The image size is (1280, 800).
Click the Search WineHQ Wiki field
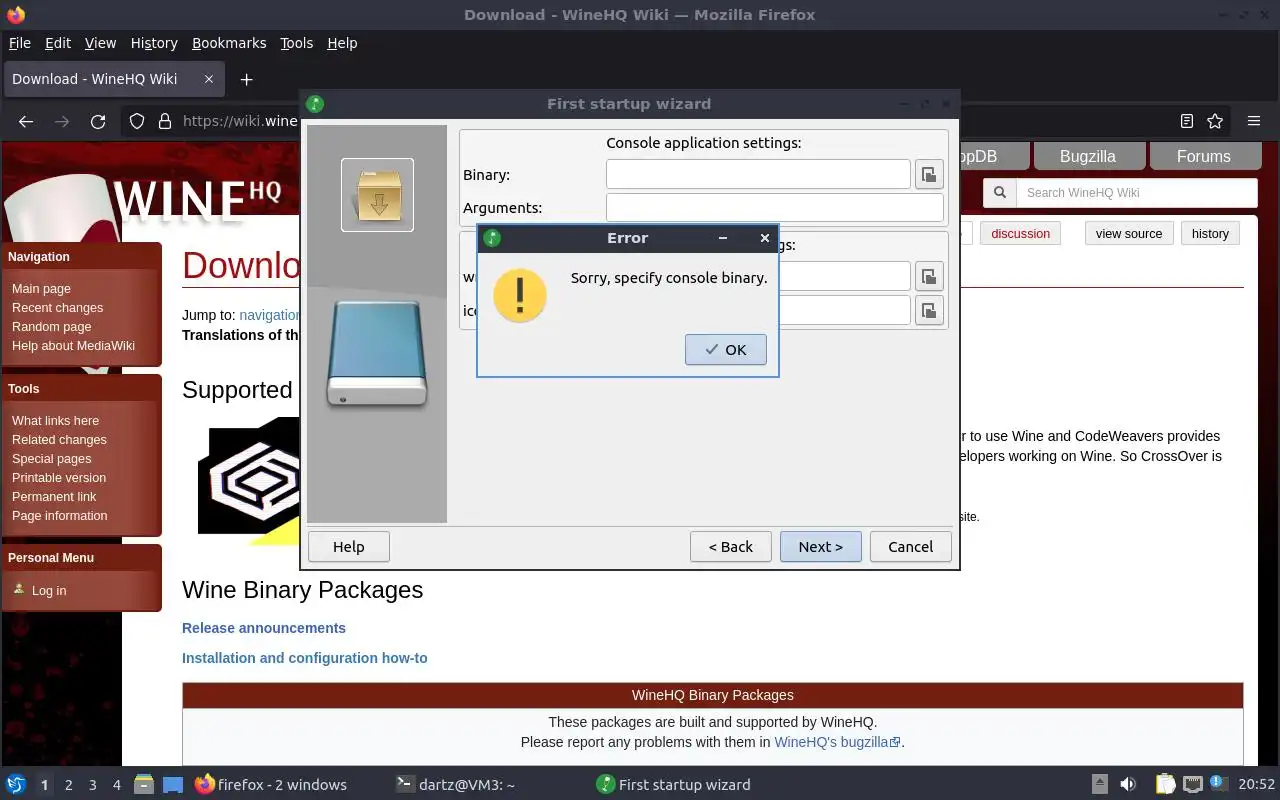[x=1137, y=193]
